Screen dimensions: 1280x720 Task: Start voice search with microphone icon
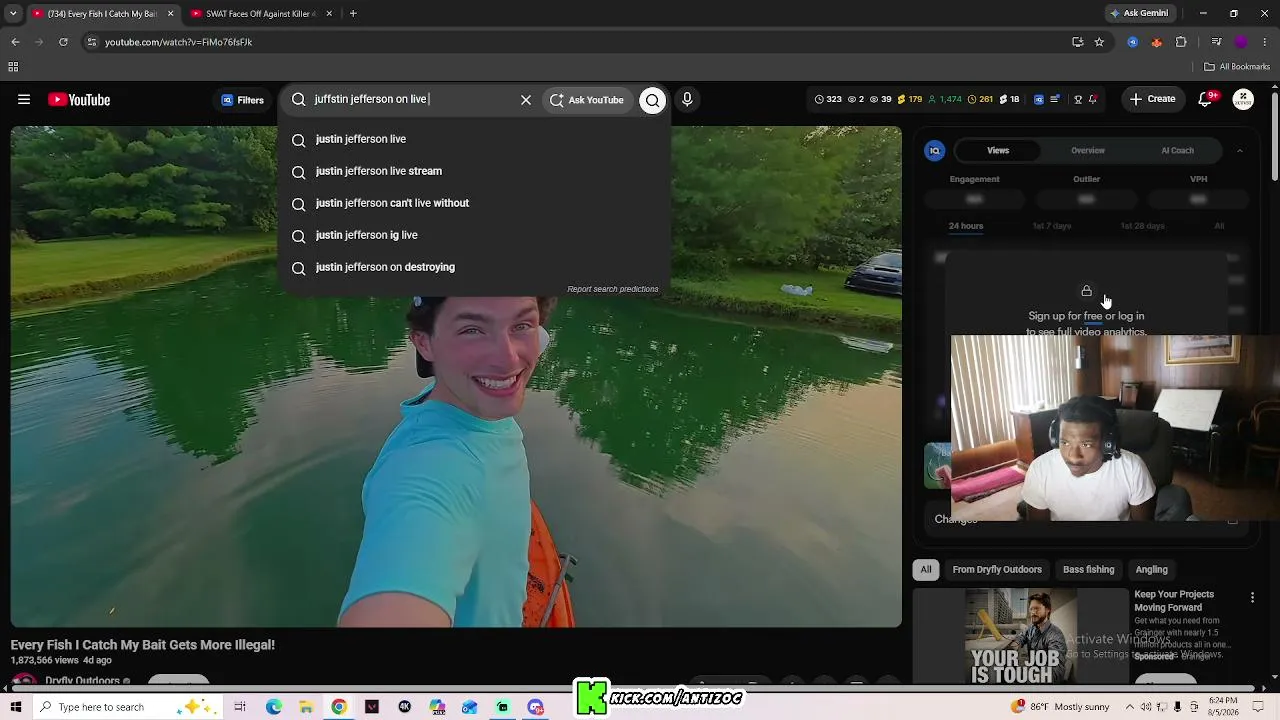pyautogui.click(x=687, y=100)
